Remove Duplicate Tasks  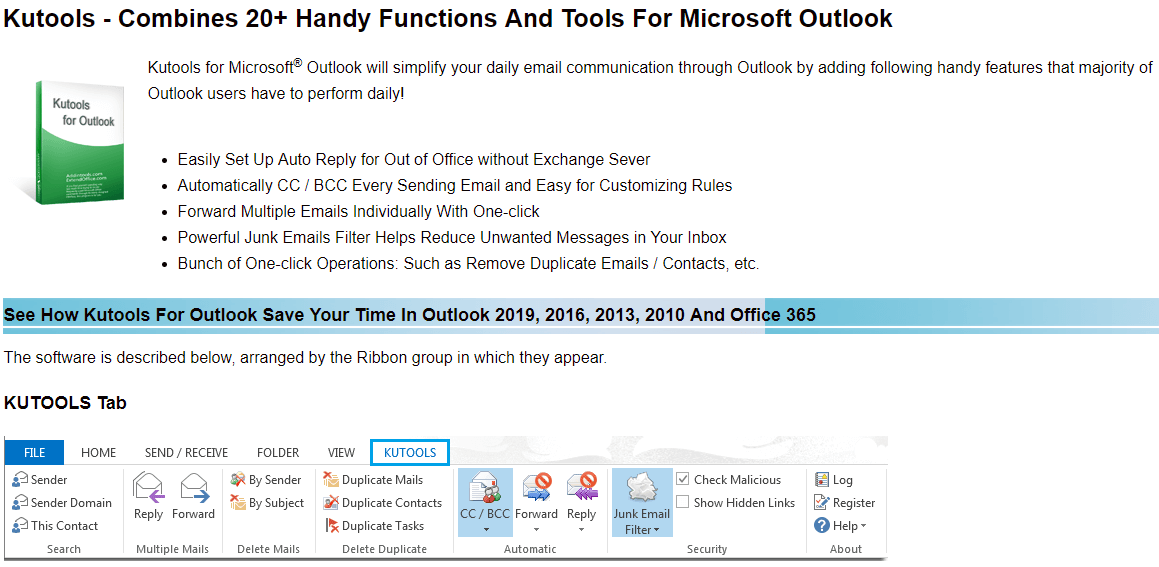tap(375, 526)
